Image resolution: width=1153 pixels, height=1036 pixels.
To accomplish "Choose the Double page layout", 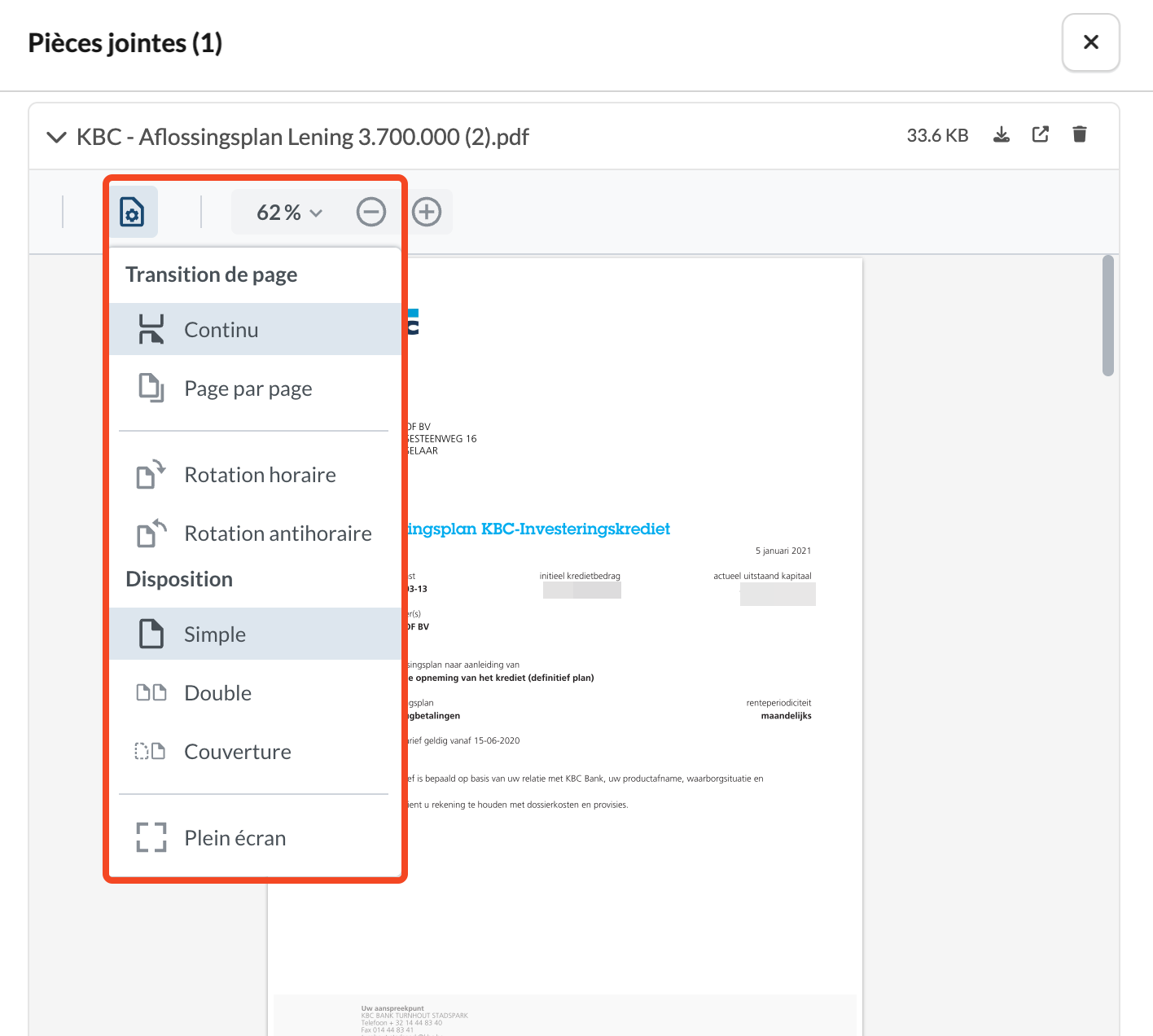I will 217,693.
